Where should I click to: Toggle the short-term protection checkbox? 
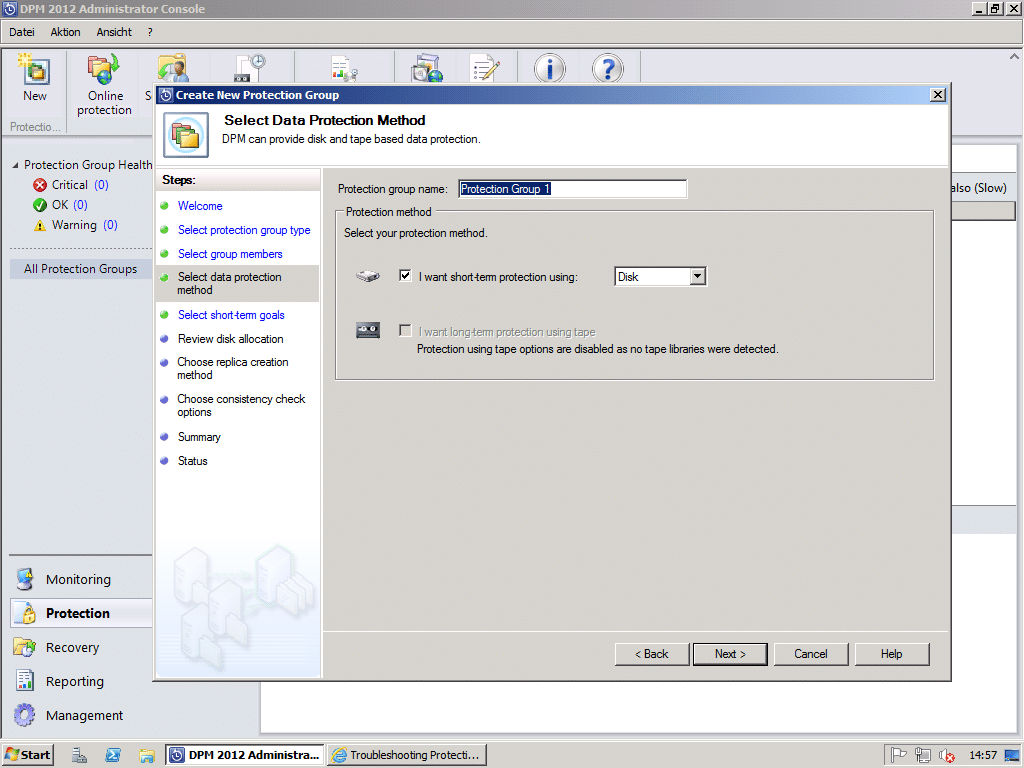[405, 276]
